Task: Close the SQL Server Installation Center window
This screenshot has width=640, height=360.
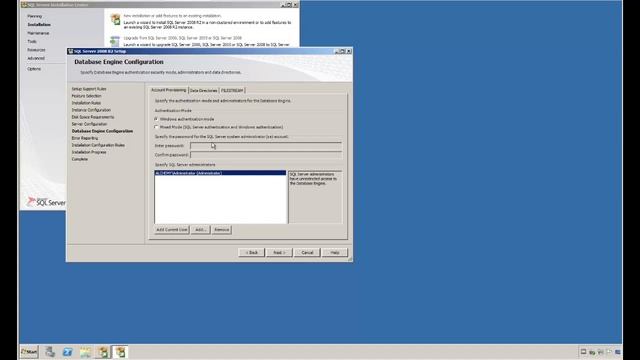Action: (296, 5)
